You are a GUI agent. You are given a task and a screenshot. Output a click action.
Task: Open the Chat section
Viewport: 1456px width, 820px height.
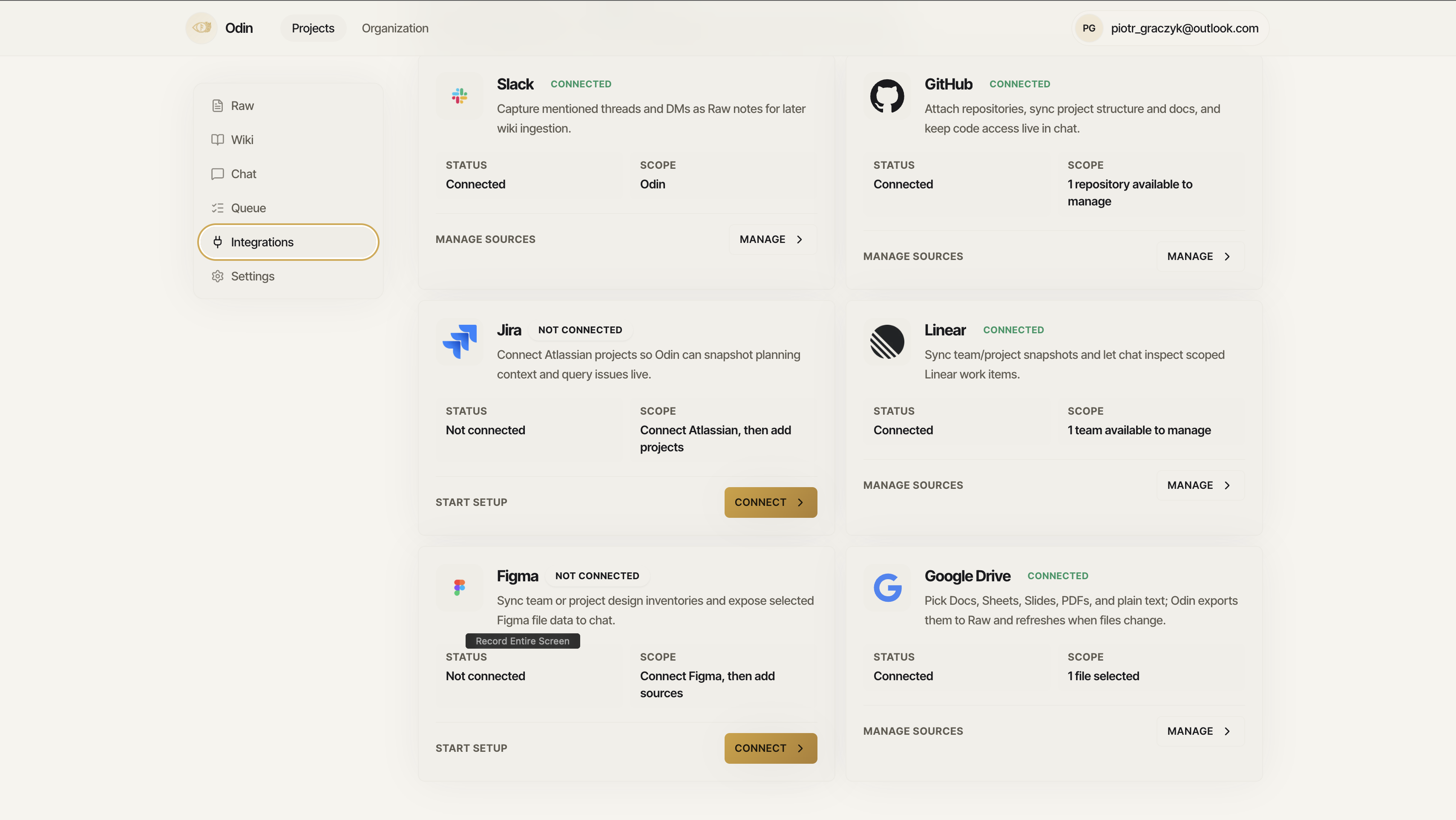click(288, 173)
